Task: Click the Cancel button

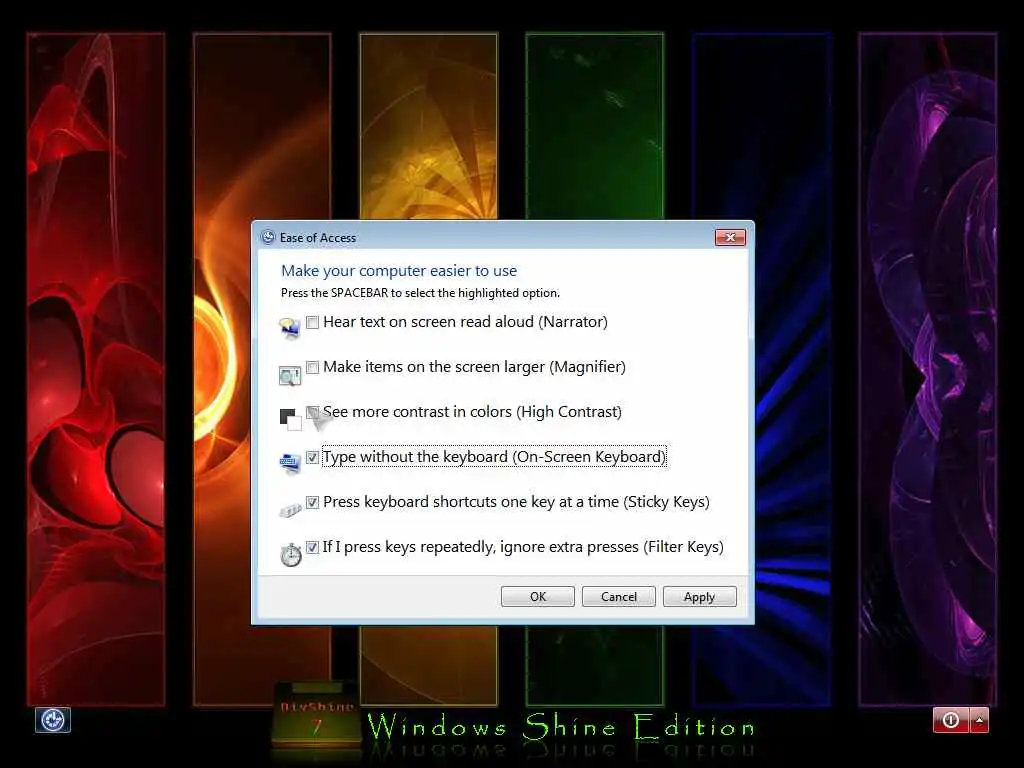Action: 619,597
